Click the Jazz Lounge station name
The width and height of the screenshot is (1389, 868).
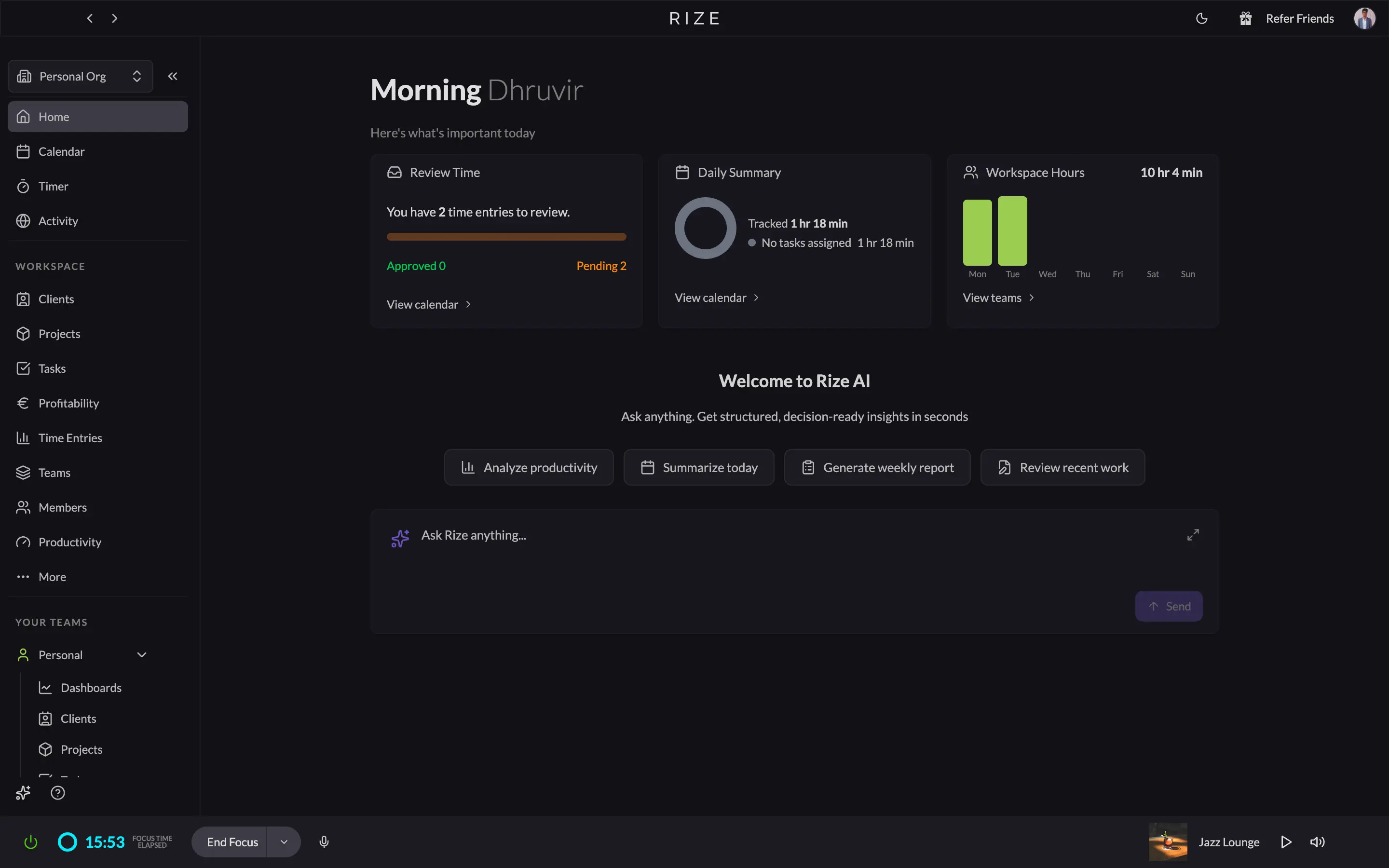coord(1229,842)
